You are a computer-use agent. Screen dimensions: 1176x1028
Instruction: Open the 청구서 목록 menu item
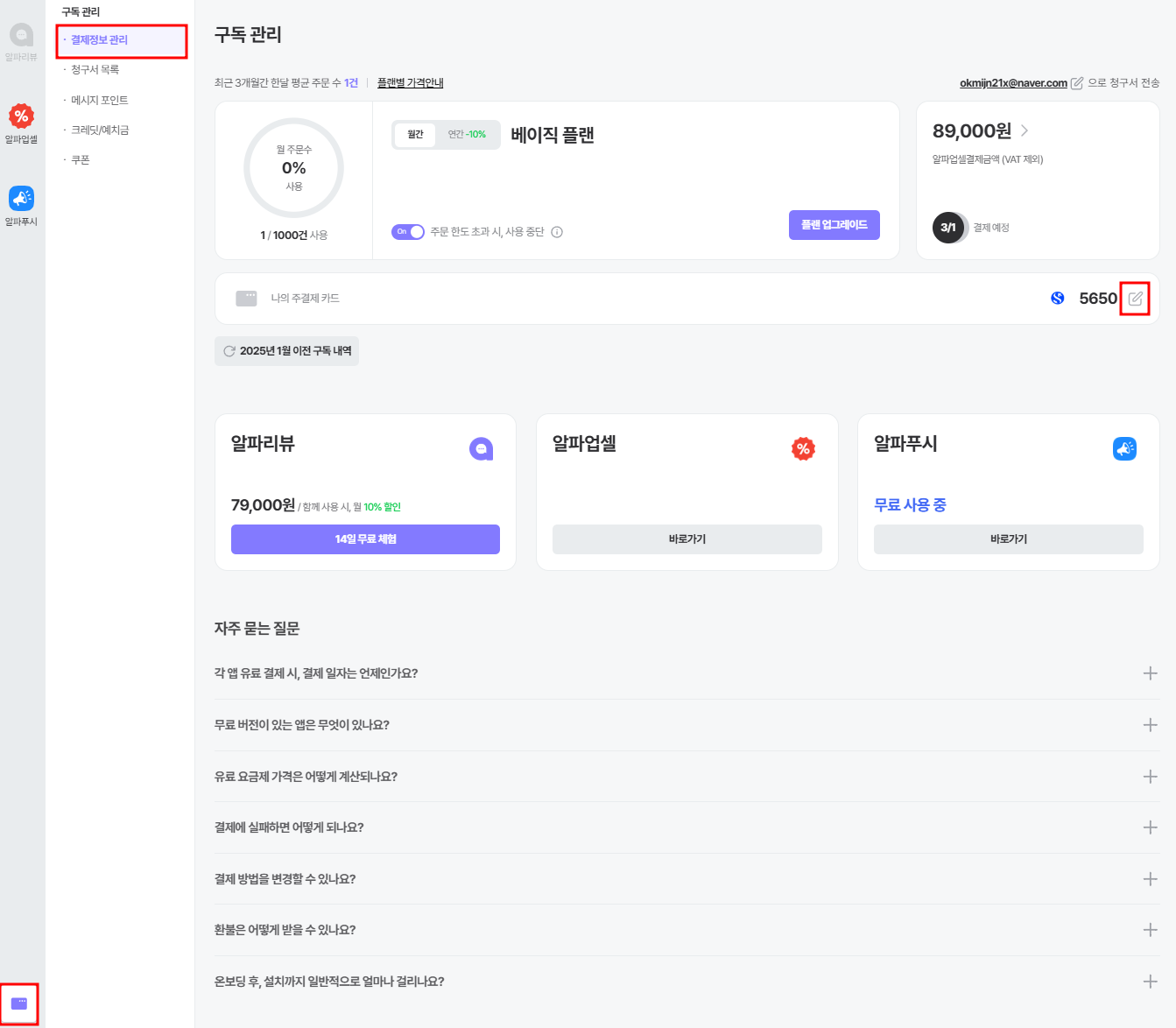95,70
